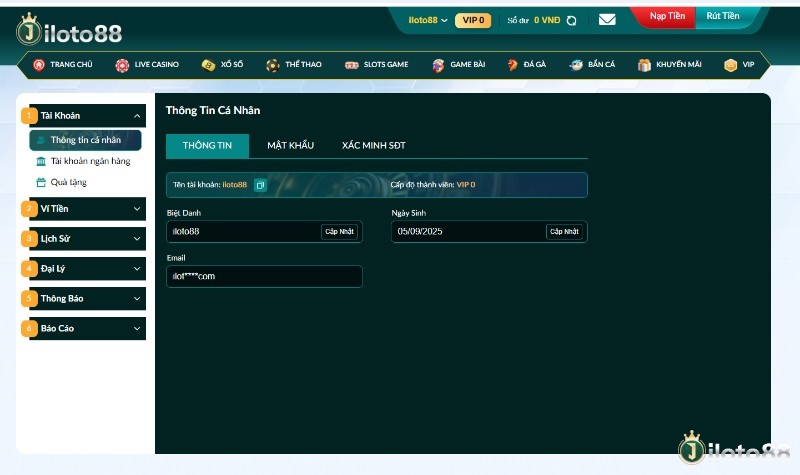Click the Bắn Cá fish icon
This screenshot has width=800, height=475.
tap(576, 65)
